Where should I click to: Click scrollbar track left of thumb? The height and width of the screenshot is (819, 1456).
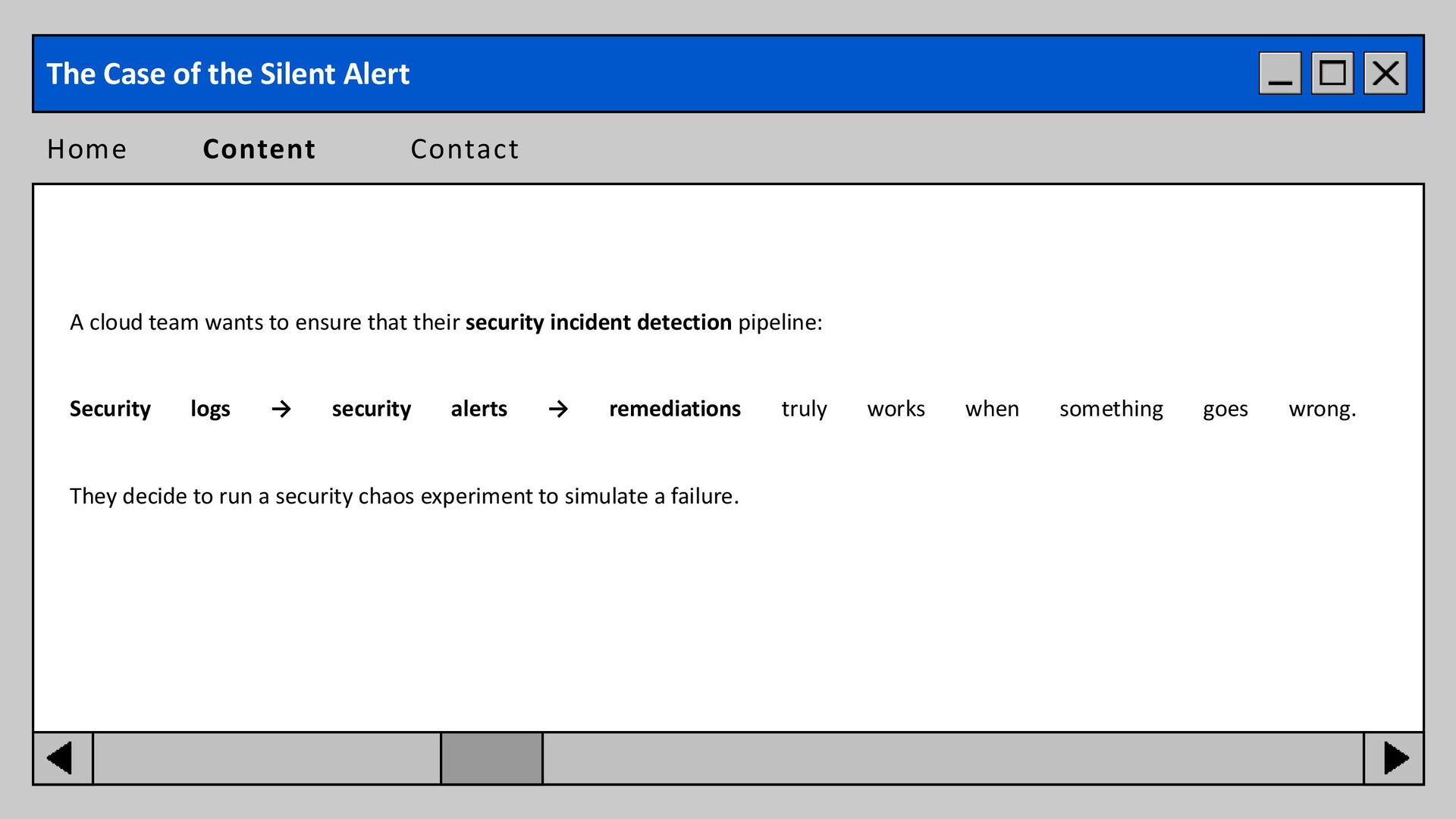[x=265, y=758]
